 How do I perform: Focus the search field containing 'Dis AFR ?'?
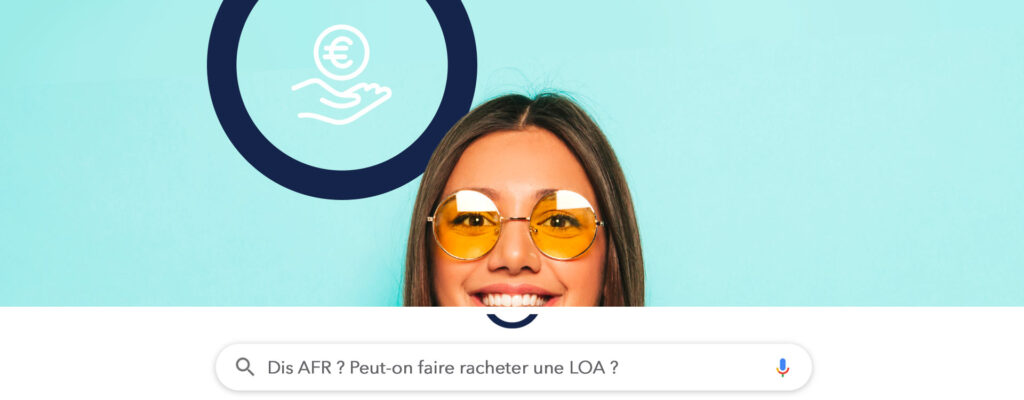pos(514,367)
